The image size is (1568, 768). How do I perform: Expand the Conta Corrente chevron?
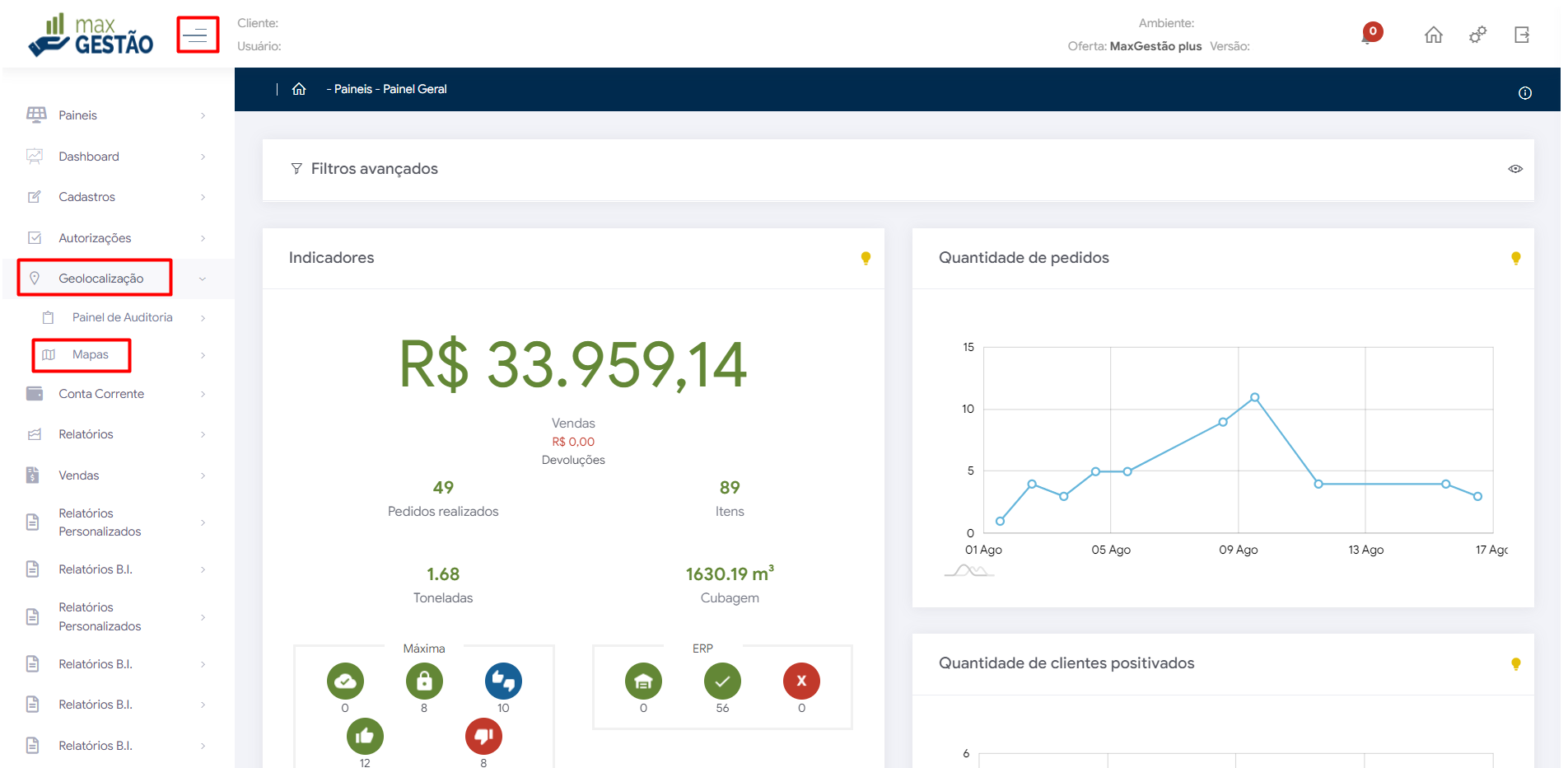click(203, 395)
